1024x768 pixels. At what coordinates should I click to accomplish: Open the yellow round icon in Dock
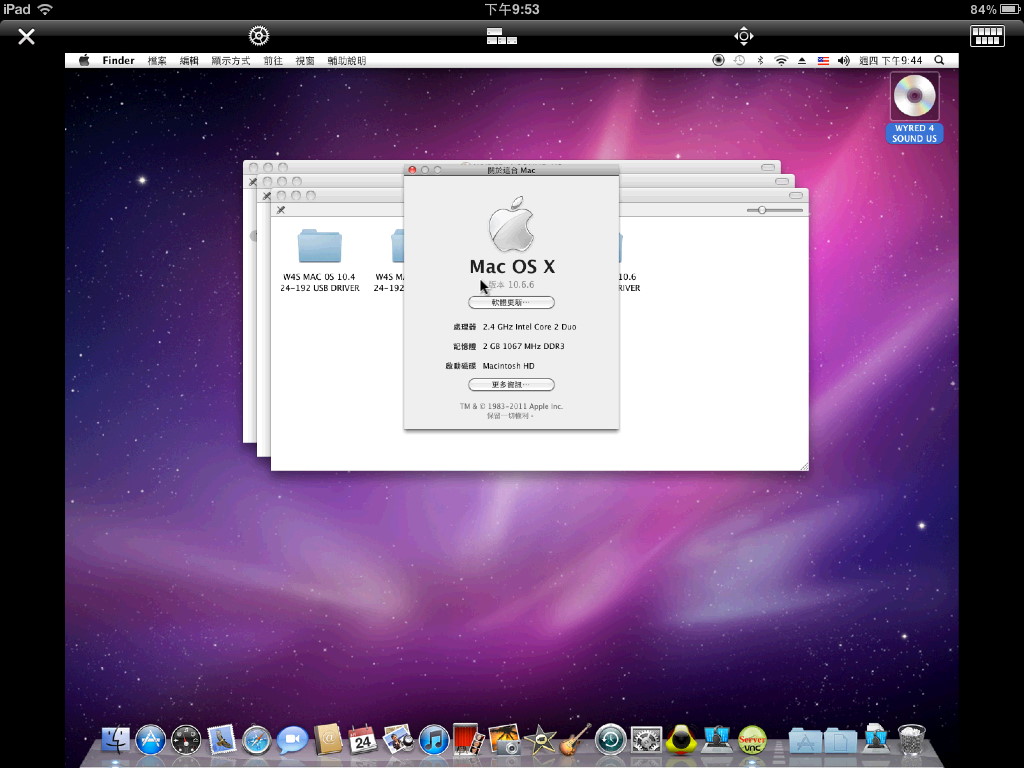pos(682,740)
